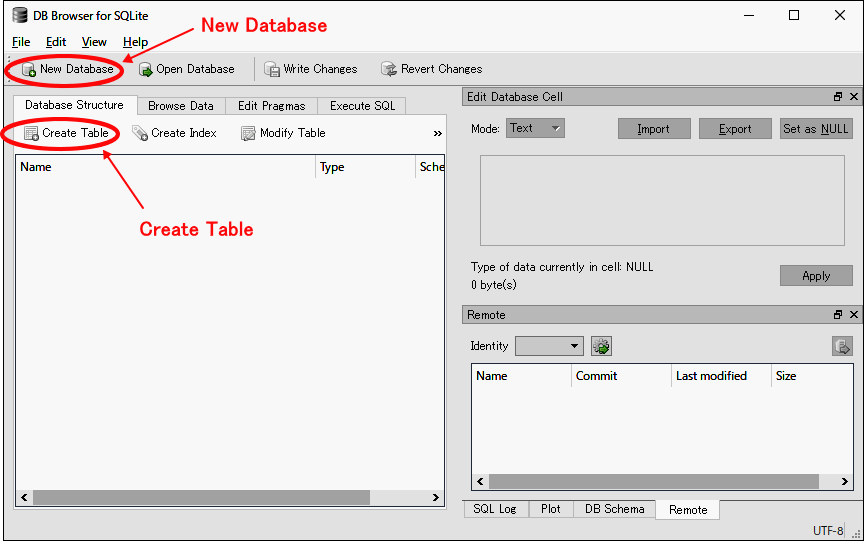This screenshot has height=541, width=864.
Task: Click the Create Table icon
Action: pos(31,133)
